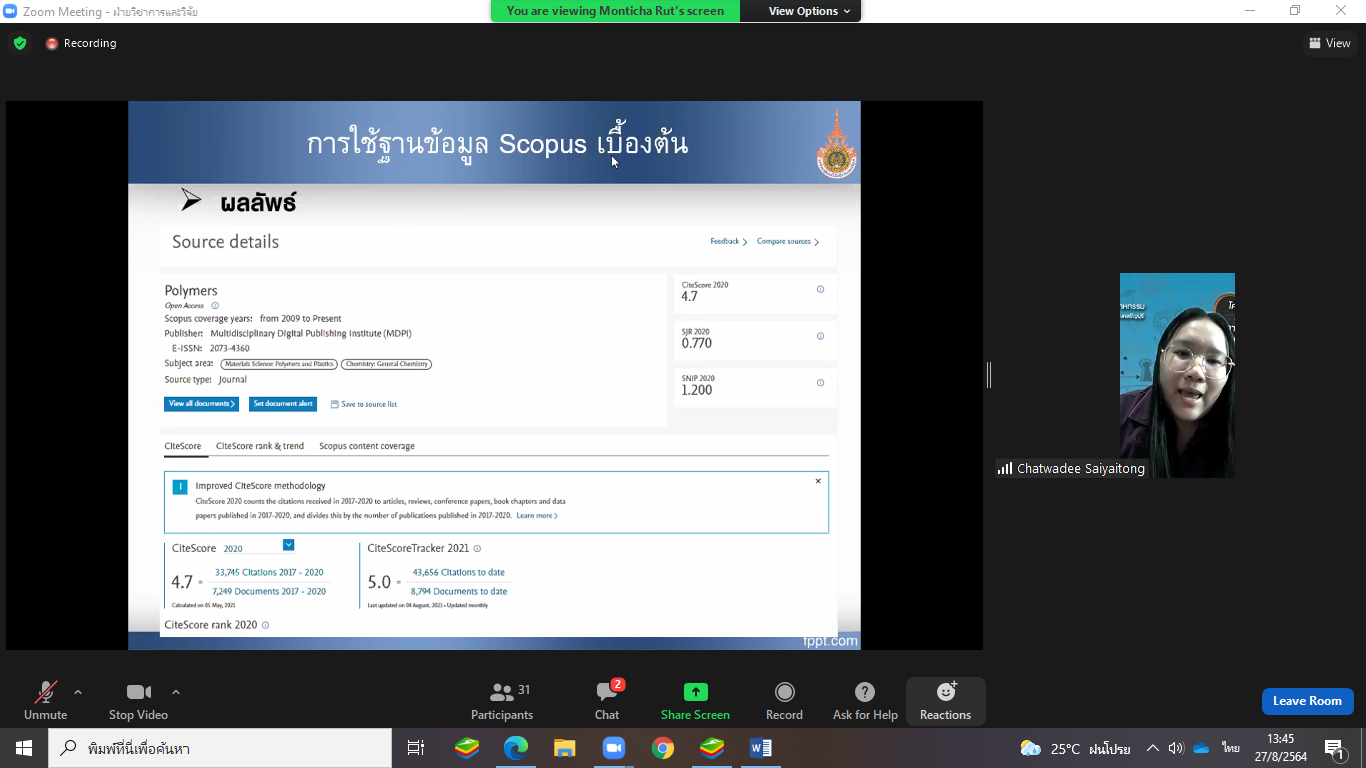Click the CiteScore rank 2020 info icon
Viewport: 1366px width, 768px height.
pos(265,625)
